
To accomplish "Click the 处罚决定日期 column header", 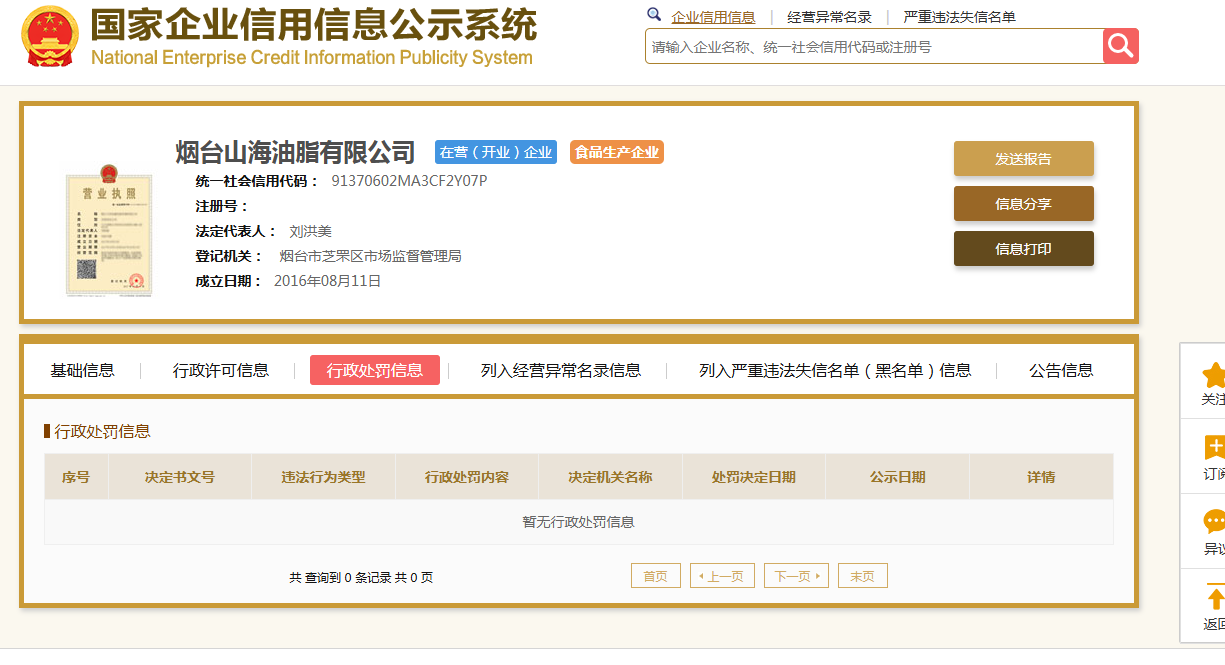I will [x=754, y=477].
